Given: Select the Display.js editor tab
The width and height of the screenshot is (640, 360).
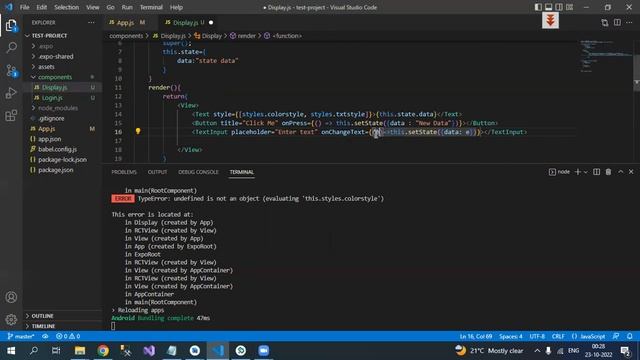Looking at the screenshot, I should [x=189, y=22].
